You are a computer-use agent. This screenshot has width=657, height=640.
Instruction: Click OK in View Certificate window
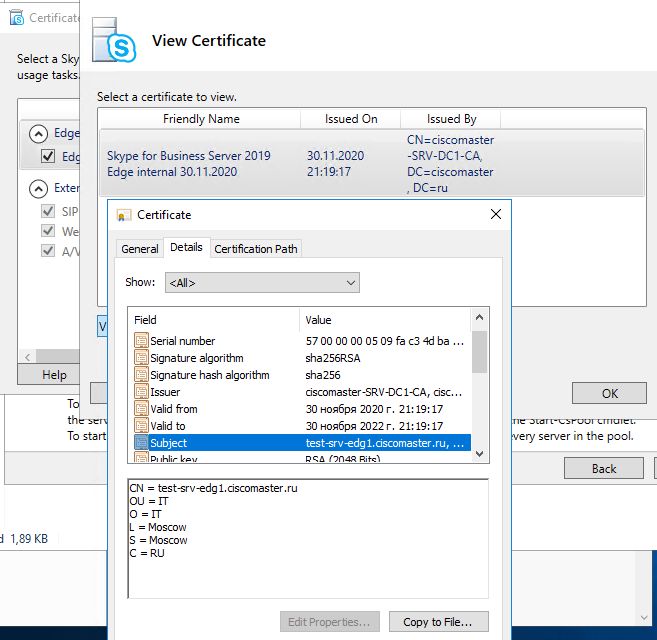609,393
